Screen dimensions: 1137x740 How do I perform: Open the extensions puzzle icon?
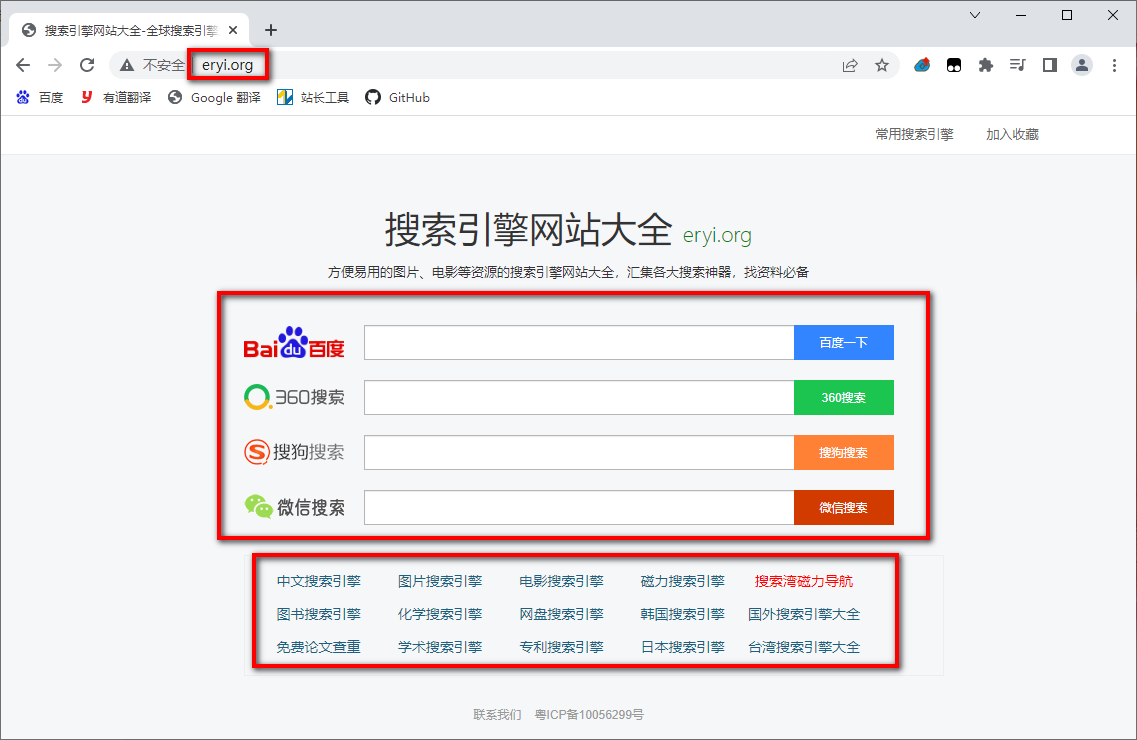click(985, 65)
